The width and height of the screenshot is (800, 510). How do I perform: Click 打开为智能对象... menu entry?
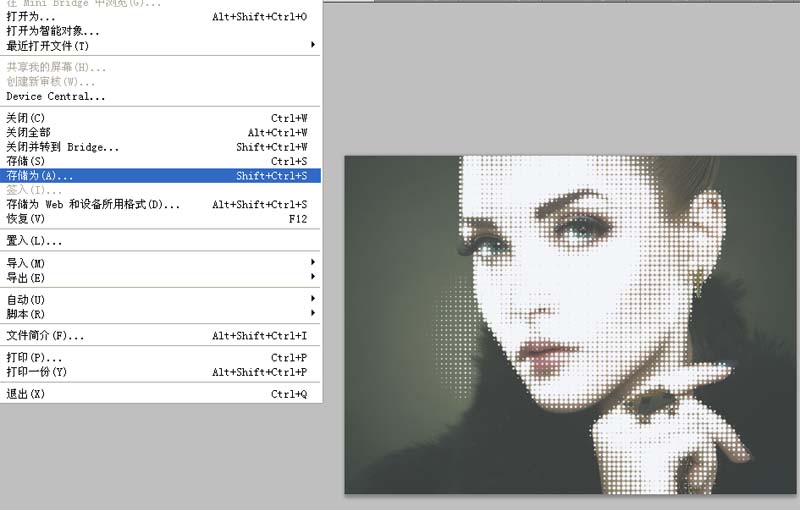[x=52, y=31]
